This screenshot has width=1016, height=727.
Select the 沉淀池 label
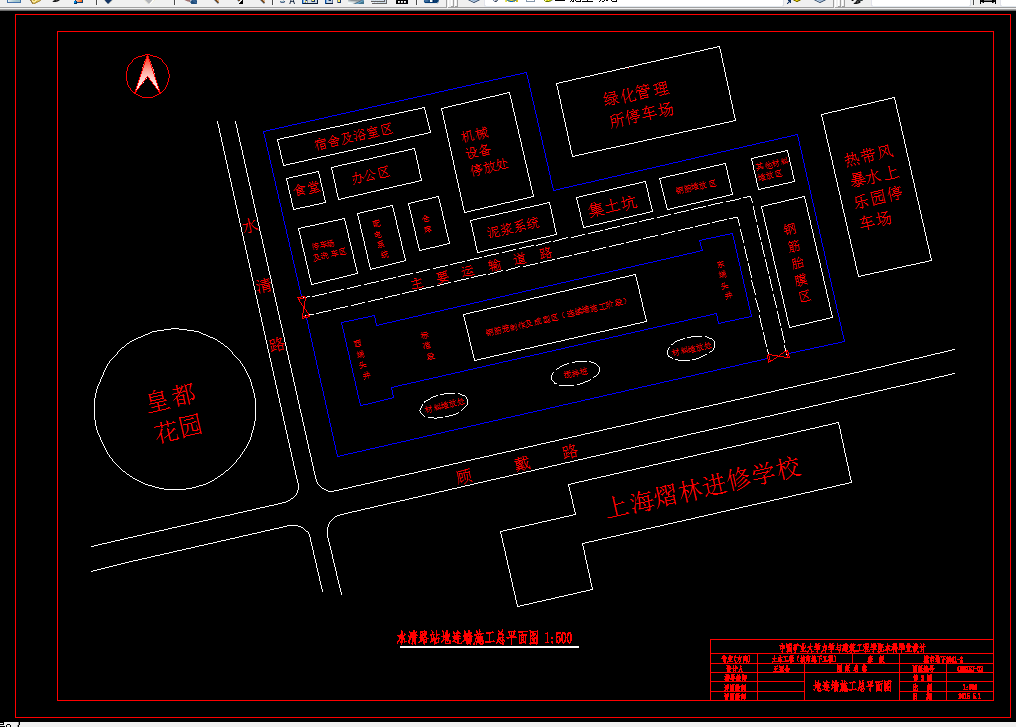[575, 374]
